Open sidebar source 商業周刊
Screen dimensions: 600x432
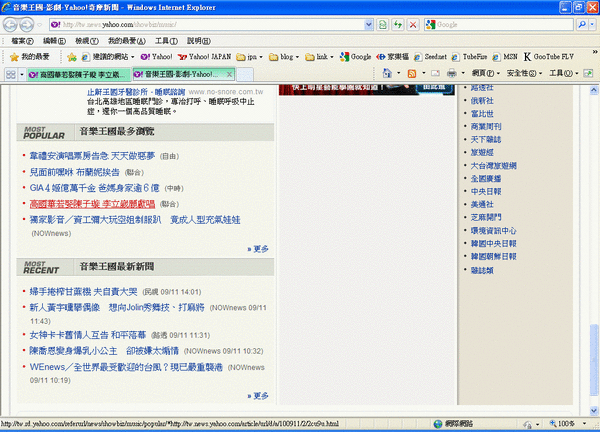tap(486, 127)
